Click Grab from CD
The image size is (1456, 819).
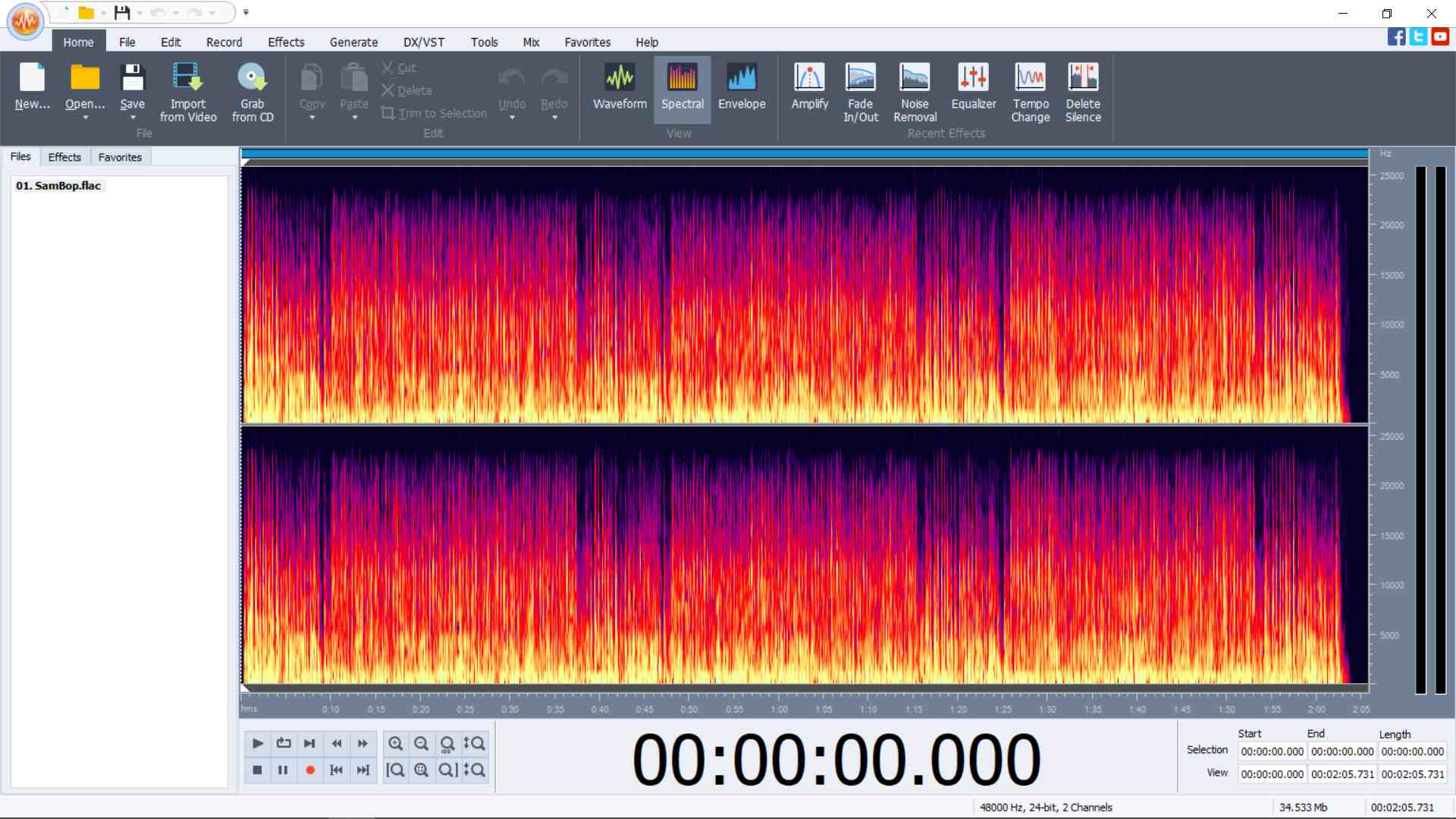click(253, 89)
